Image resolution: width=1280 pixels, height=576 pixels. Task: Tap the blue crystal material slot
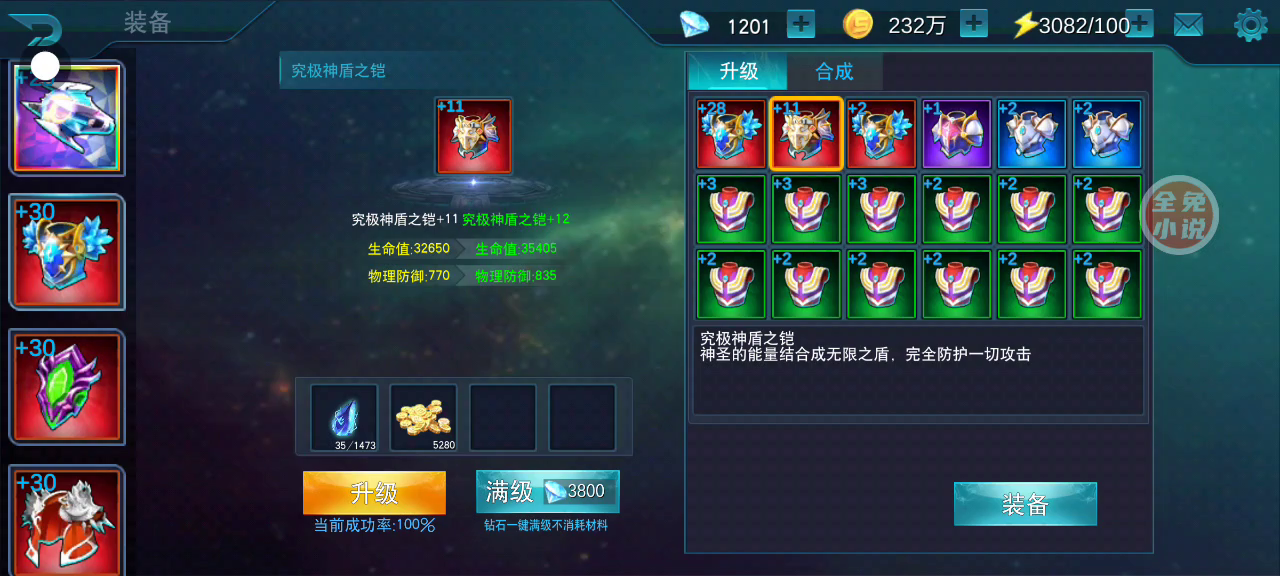tap(344, 418)
